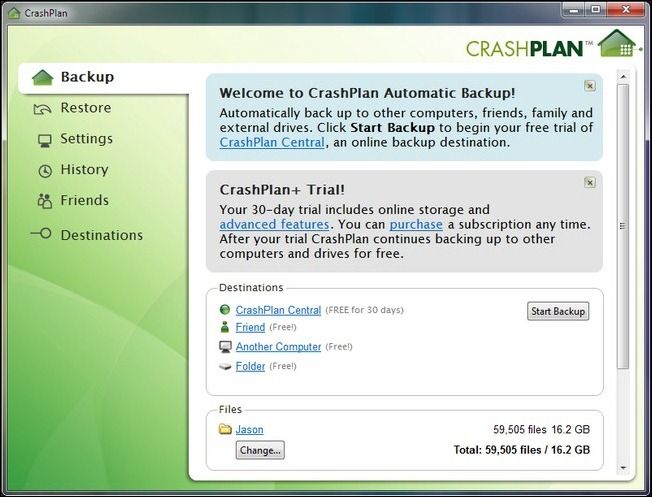Click the Settings monitor icon in sidebar
This screenshot has height=497, width=652.
pos(44,141)
